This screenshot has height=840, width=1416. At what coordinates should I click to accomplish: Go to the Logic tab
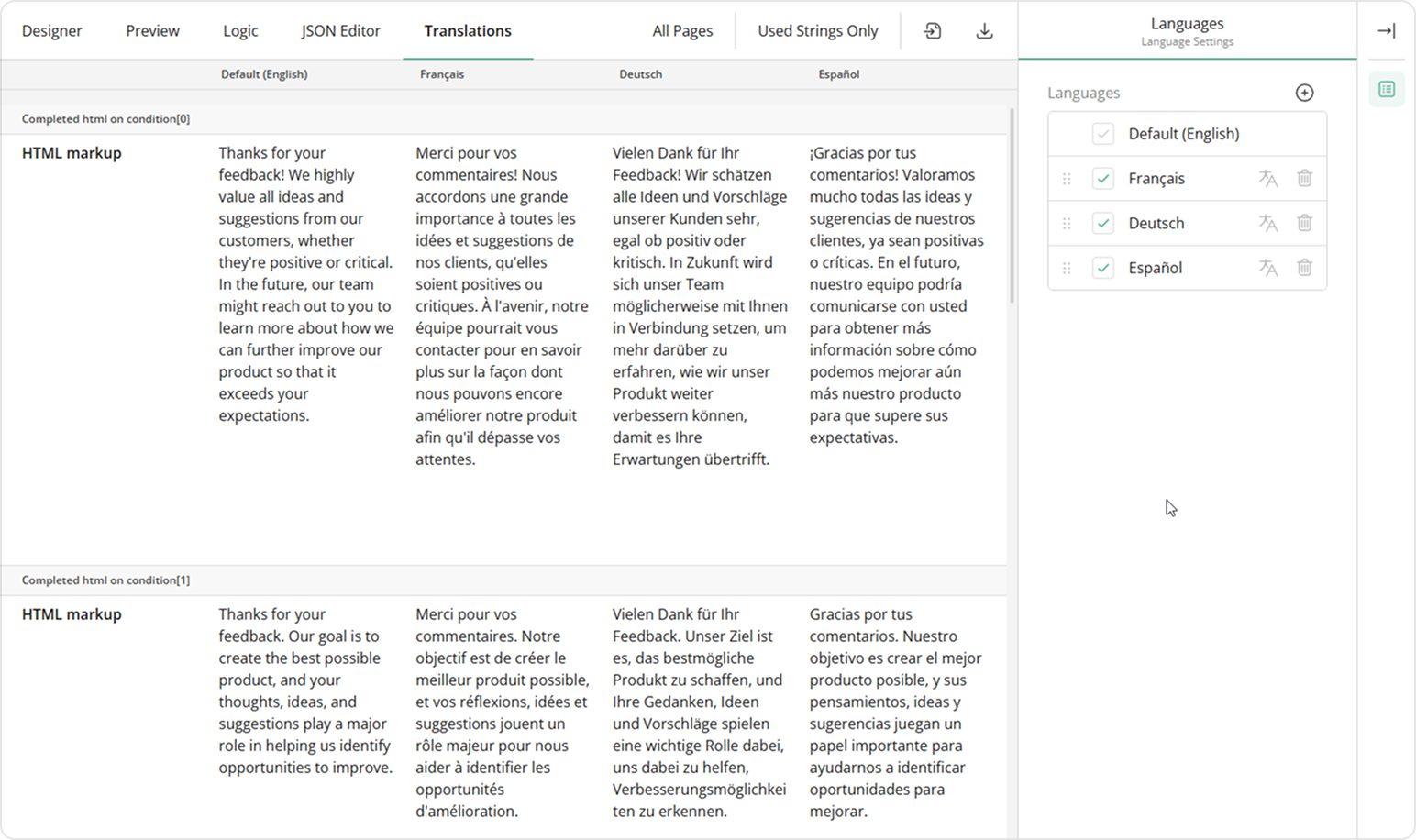click(240, 31)
